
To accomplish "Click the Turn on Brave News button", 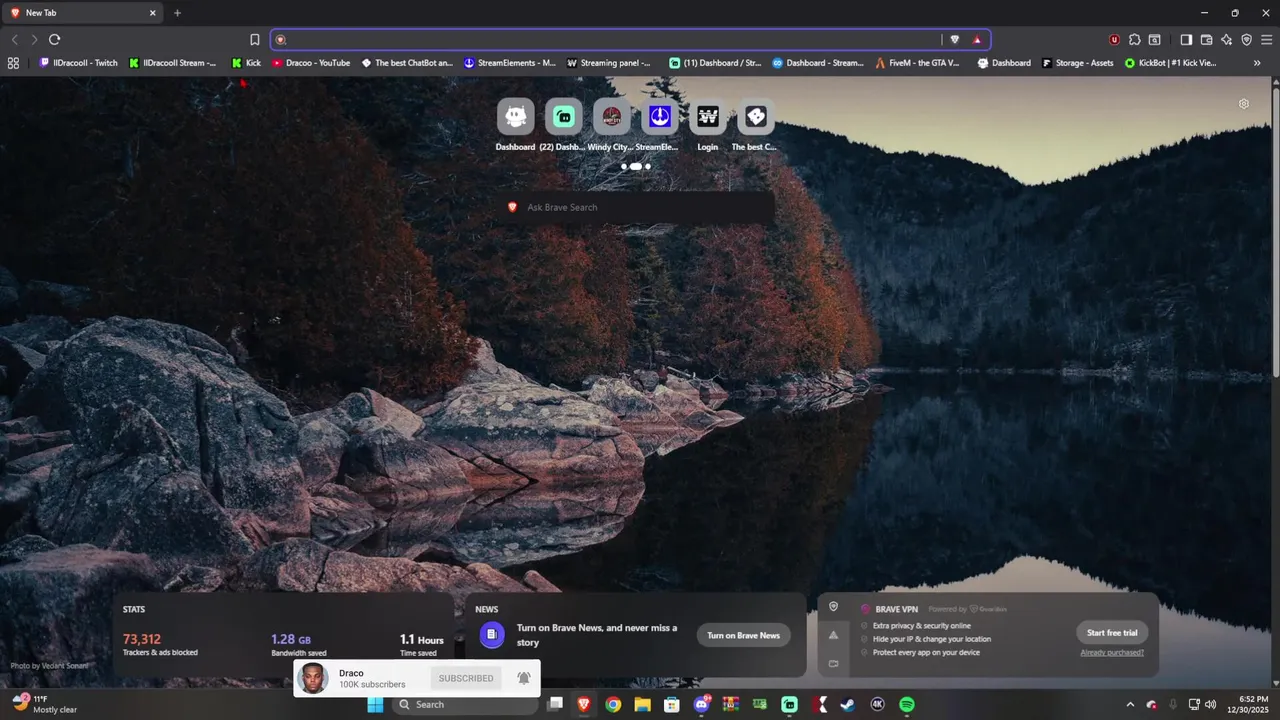I will pos(743,635).
